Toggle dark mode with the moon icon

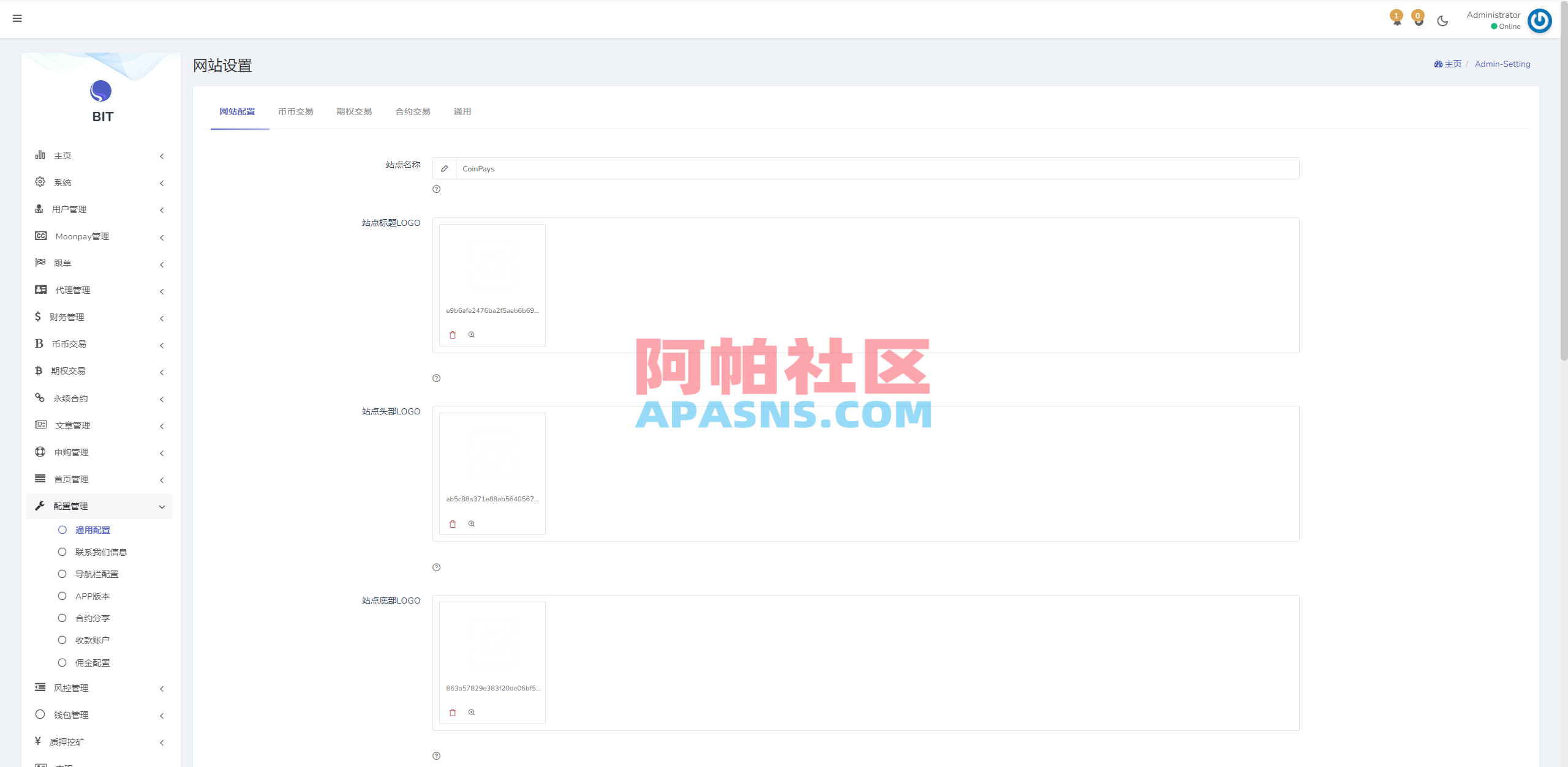coord(1442,20)
